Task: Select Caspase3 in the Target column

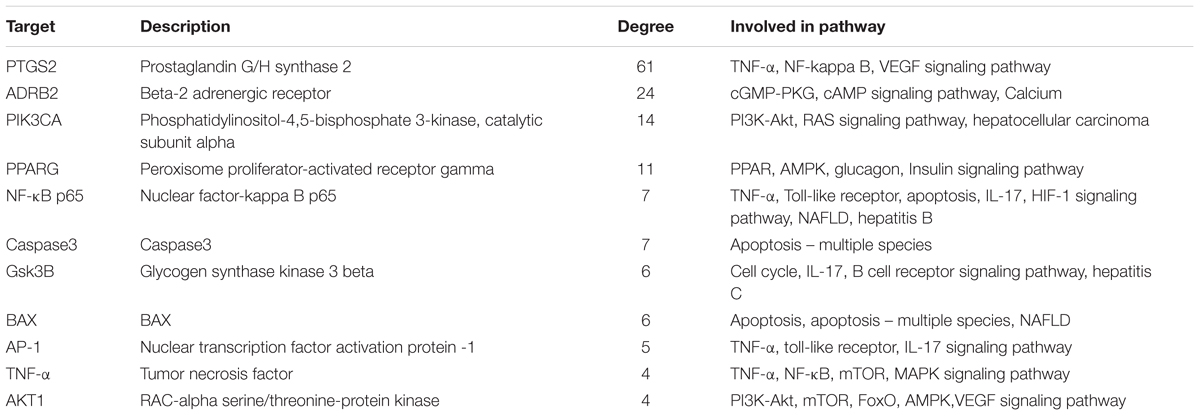Action: pos(36,246)
